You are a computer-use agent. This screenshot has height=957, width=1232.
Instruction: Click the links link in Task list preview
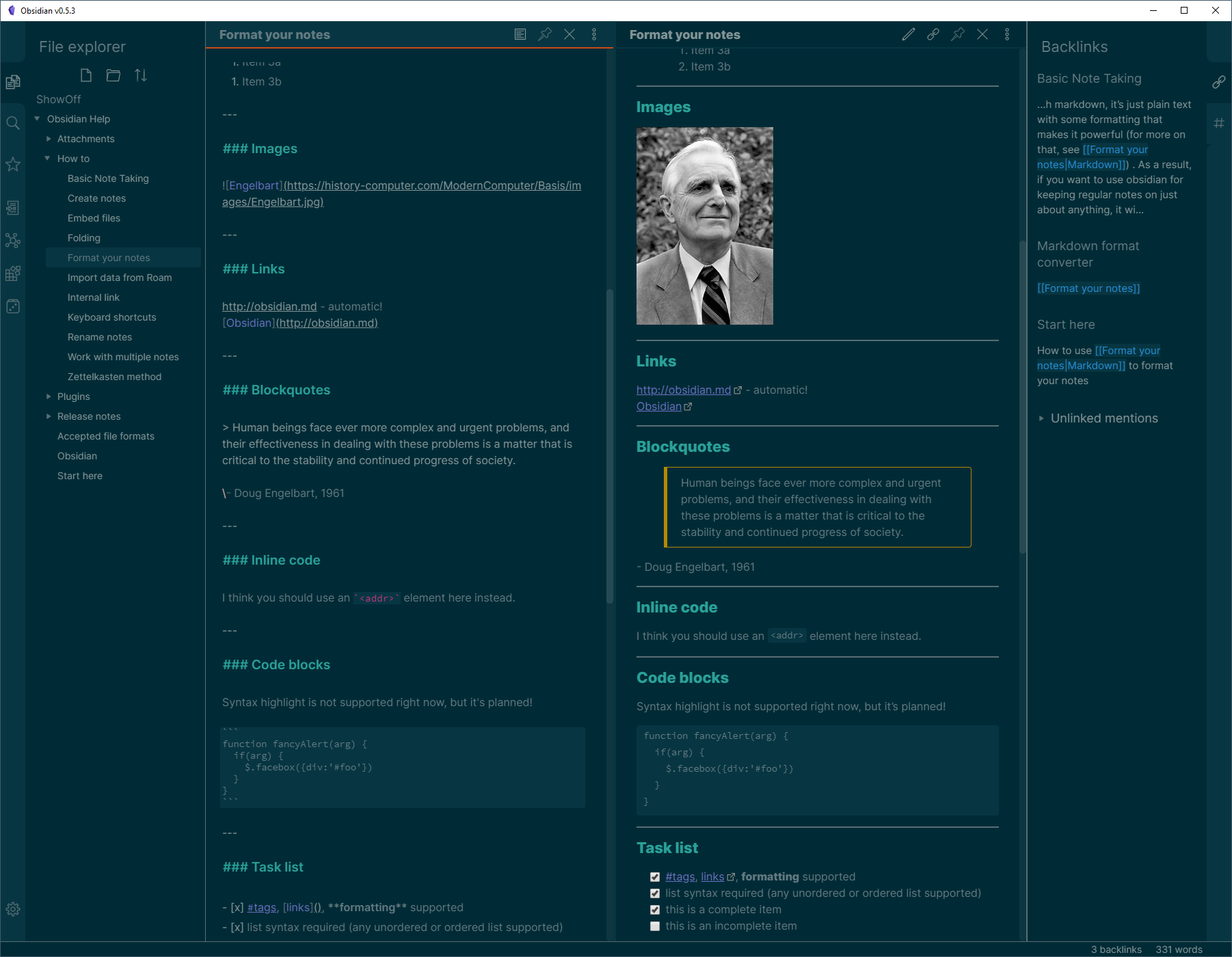click(x=712, y=877)
